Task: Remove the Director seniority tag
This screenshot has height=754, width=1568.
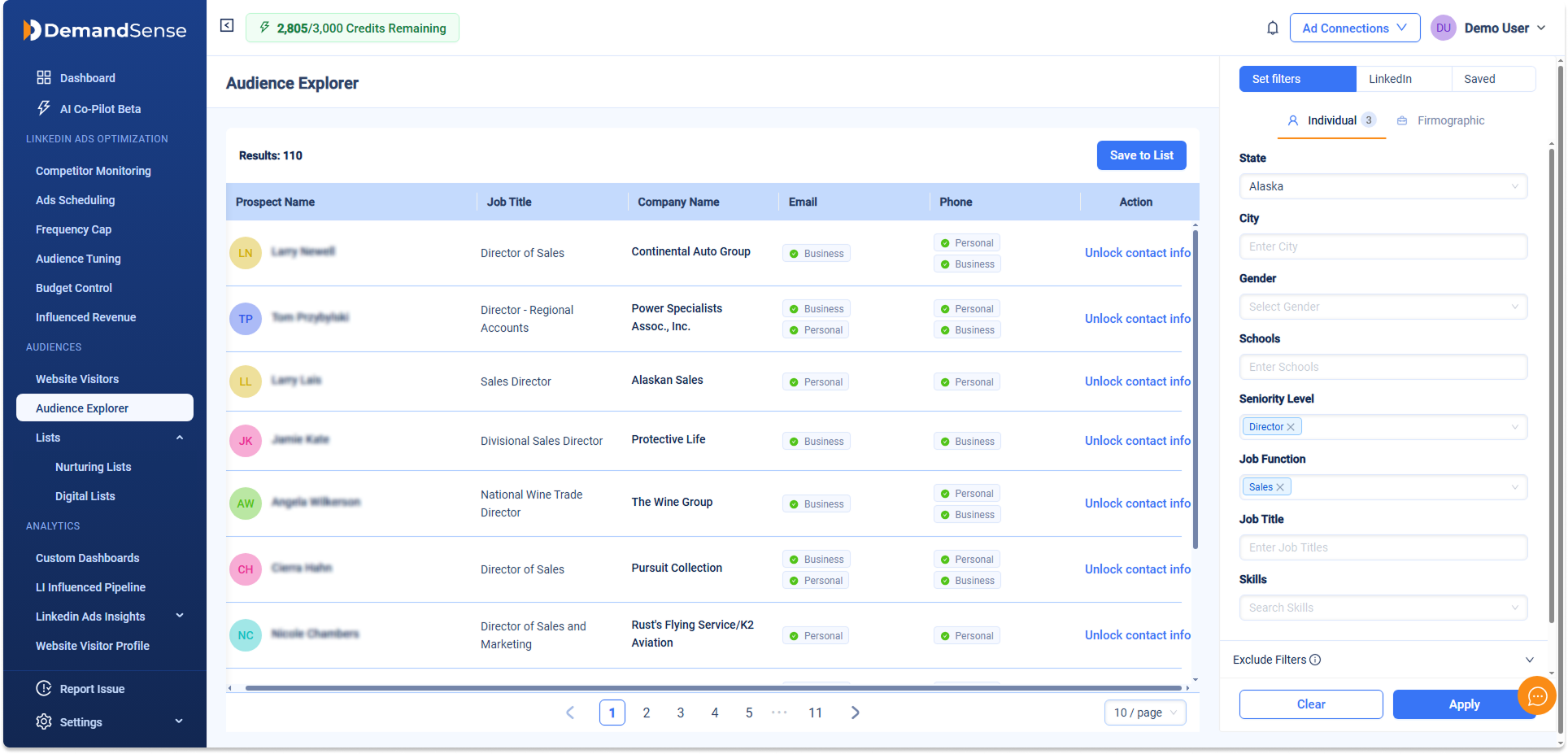Action: [x=1291, y=427]
